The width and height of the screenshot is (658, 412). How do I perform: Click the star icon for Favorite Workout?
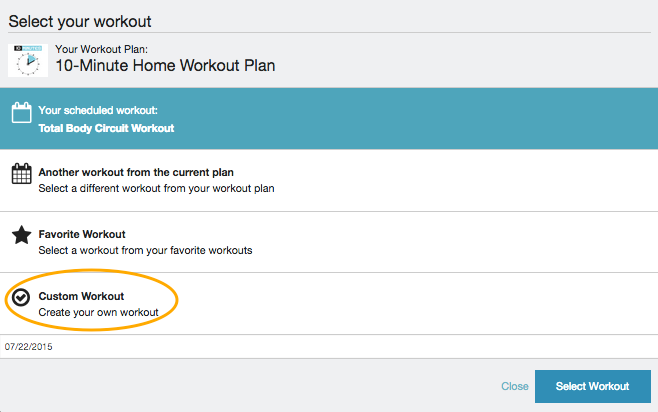(x=21, y=236)
